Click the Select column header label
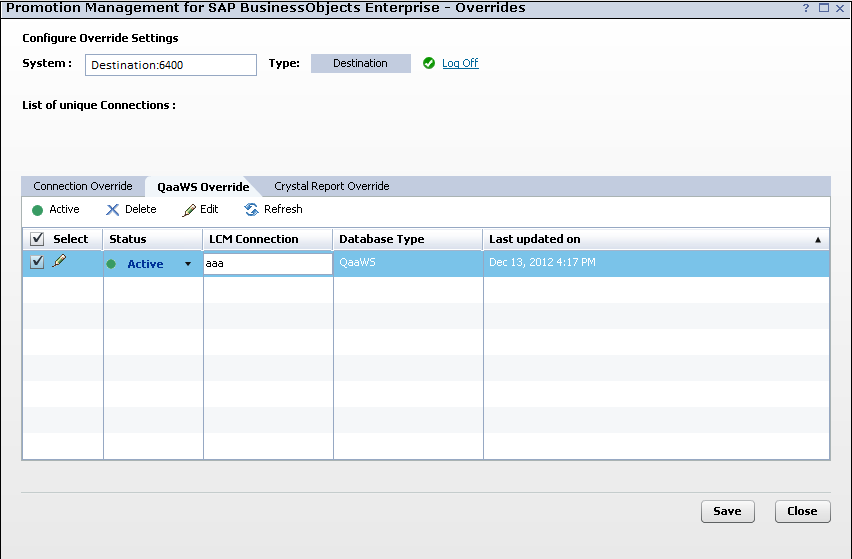 (x=71, y=239)
